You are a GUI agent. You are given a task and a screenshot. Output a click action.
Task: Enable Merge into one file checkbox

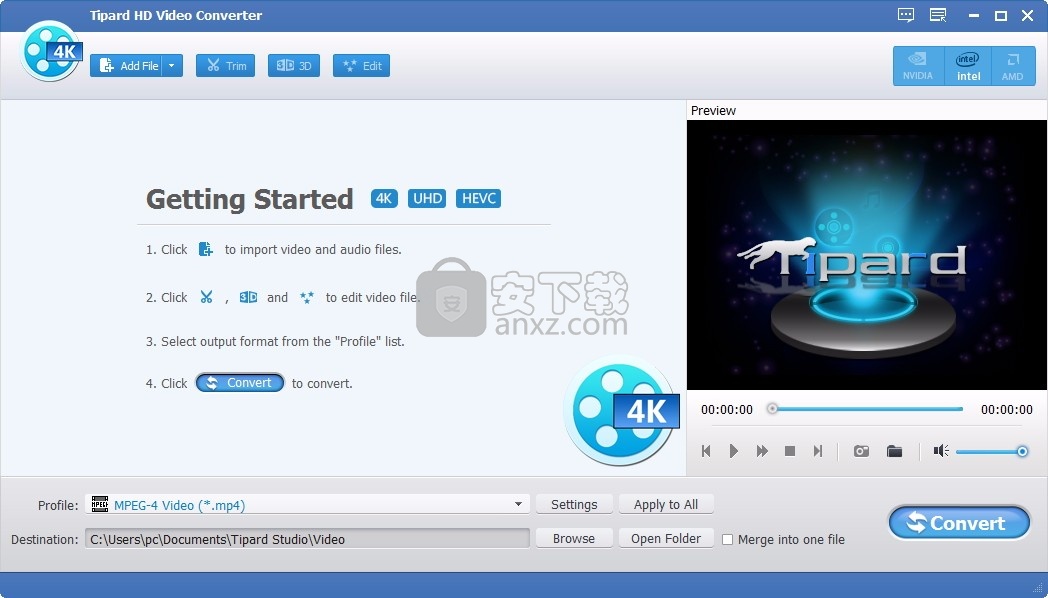pyautogui.click(x=728, y=539)
